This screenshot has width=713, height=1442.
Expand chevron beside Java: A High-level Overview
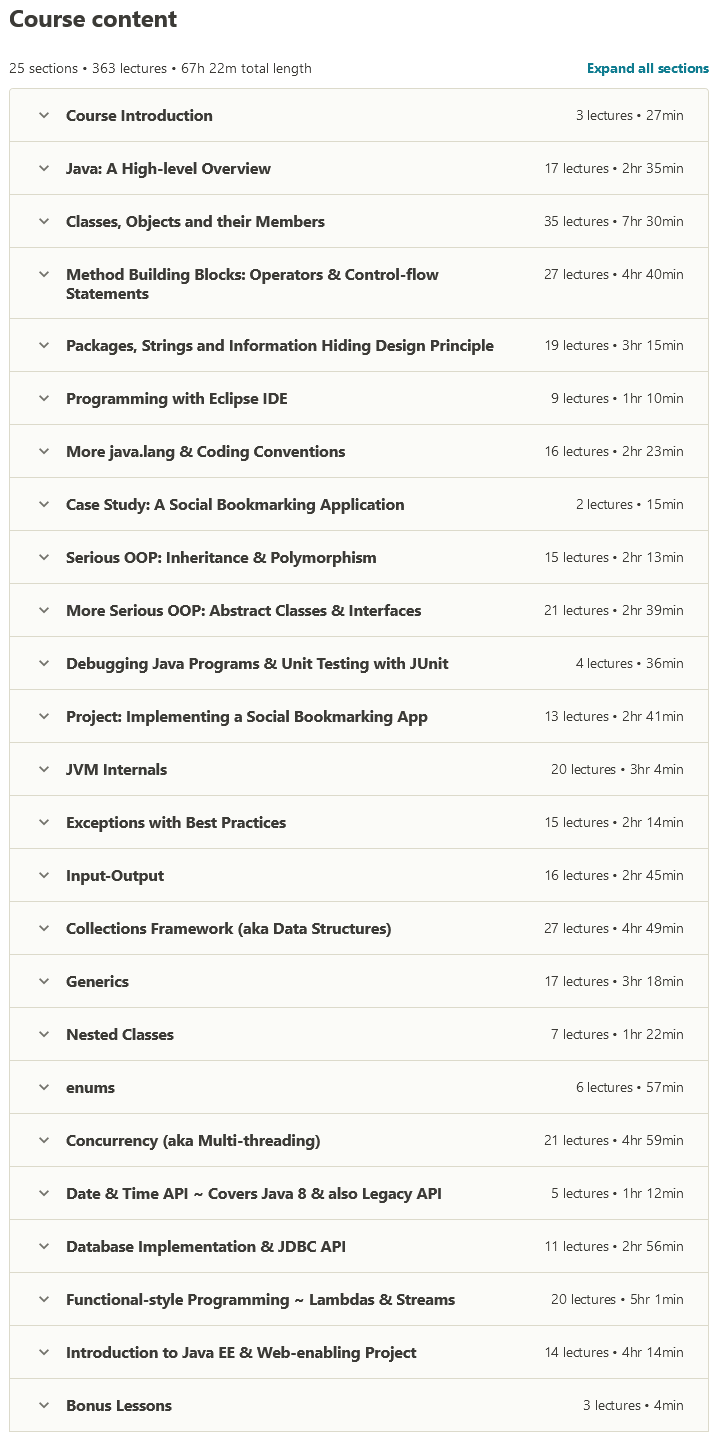(x=44, y=168)
